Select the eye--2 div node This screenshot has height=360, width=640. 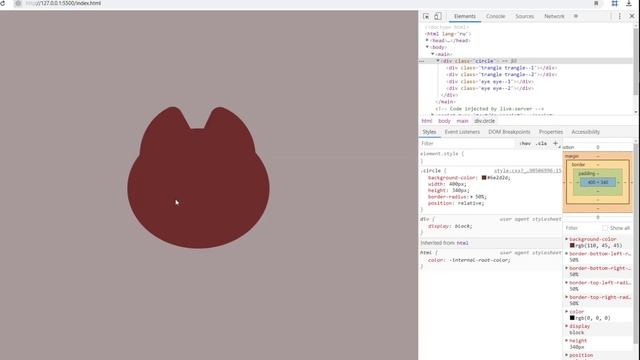click(x=490, y=88)
